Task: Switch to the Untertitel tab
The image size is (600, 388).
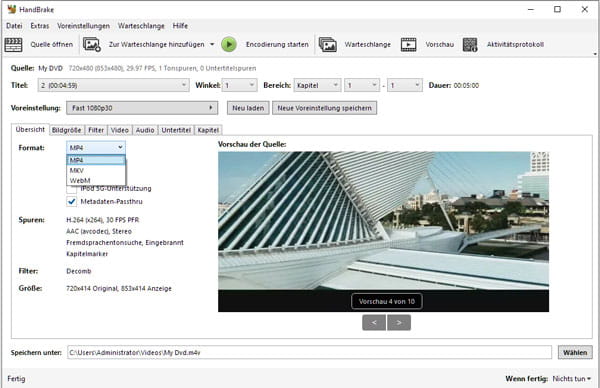Action: (176, 130)
